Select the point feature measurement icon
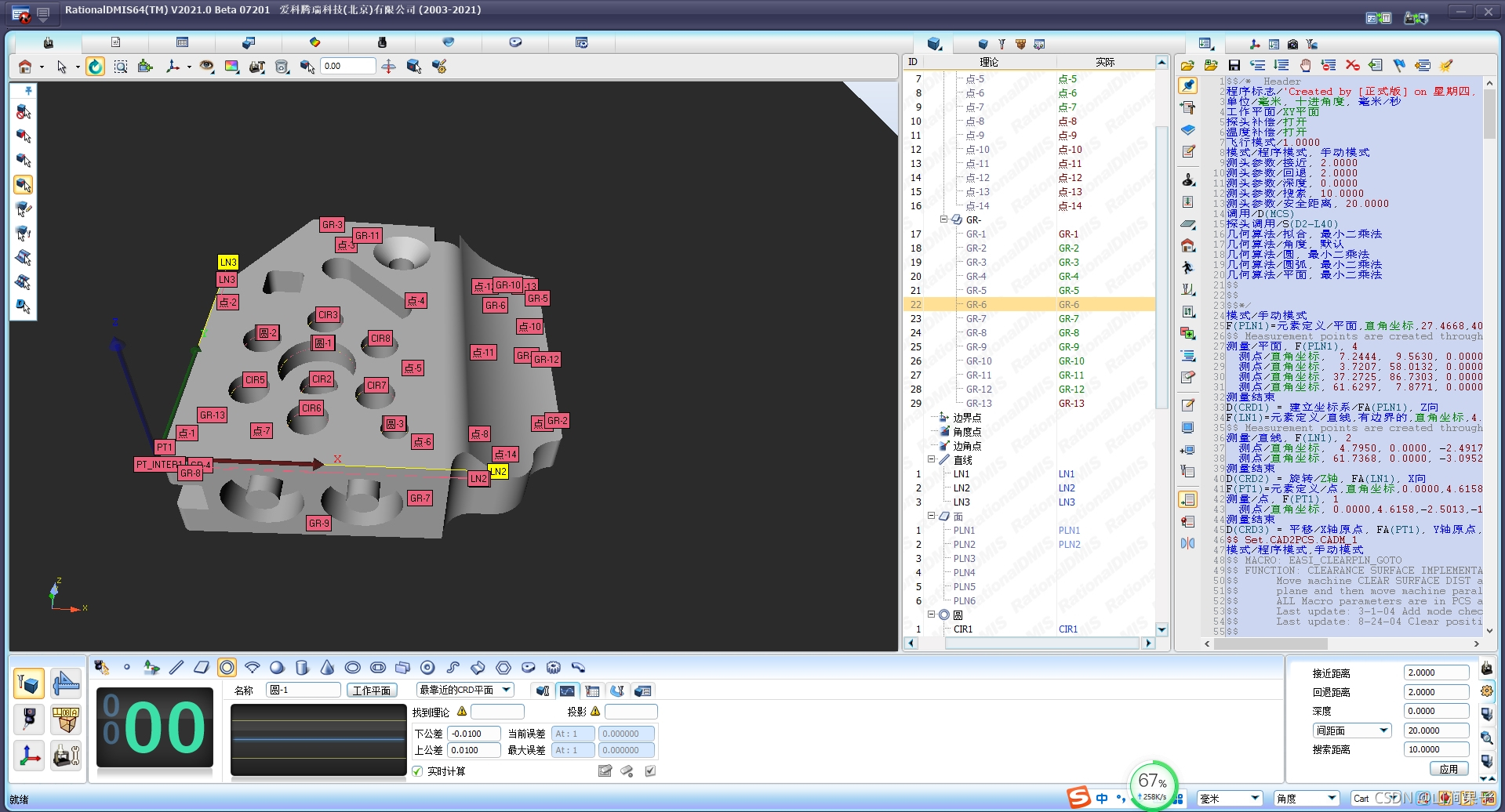Screen dimensions: 1505x812 click(x=126, y=668)
